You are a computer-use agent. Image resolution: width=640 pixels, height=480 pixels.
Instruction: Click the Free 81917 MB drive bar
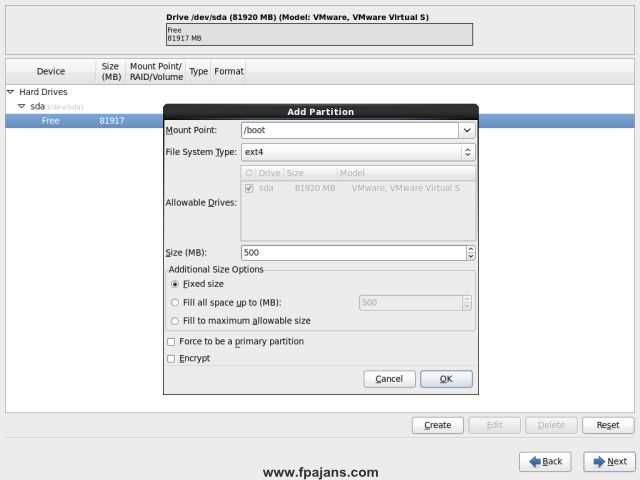(319, 34)
